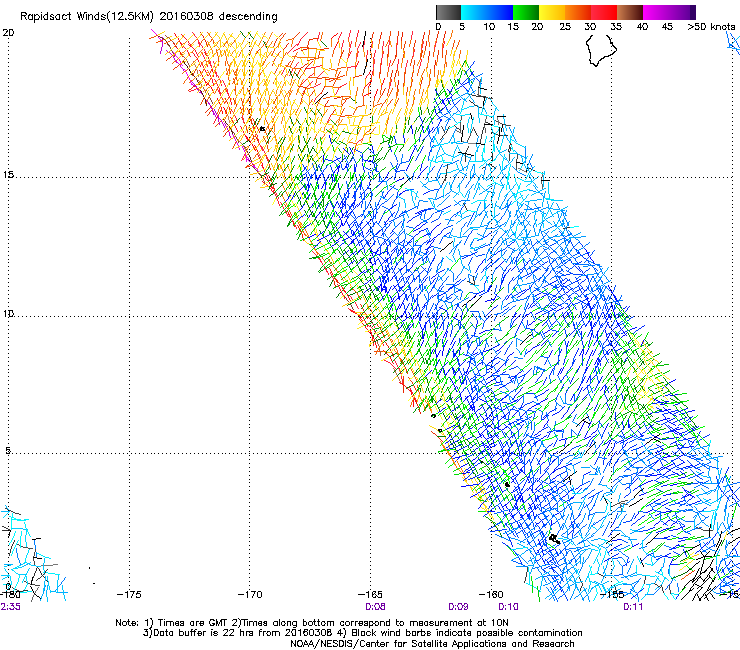Select the yellow 20–25 knots legend swatch
Image resolution: width=740 pixels, height=650 pixels.
(552, 12)
